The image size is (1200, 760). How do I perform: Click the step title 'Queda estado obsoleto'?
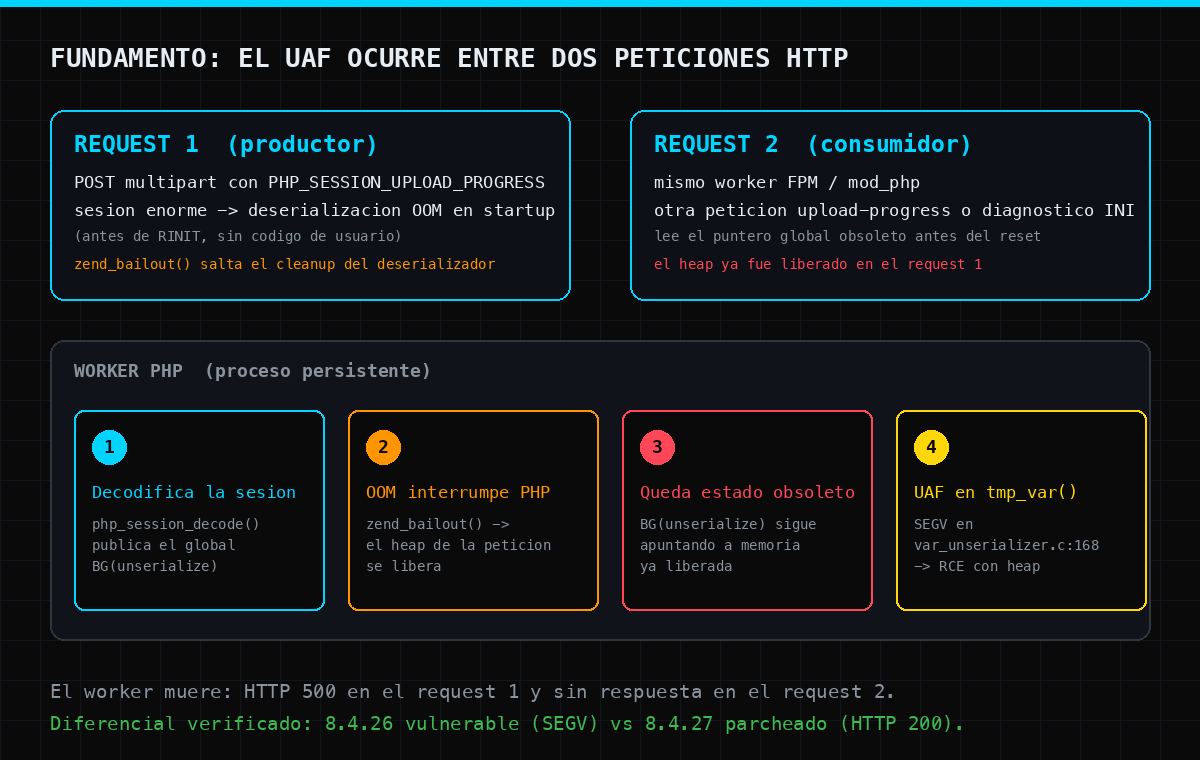747,493
